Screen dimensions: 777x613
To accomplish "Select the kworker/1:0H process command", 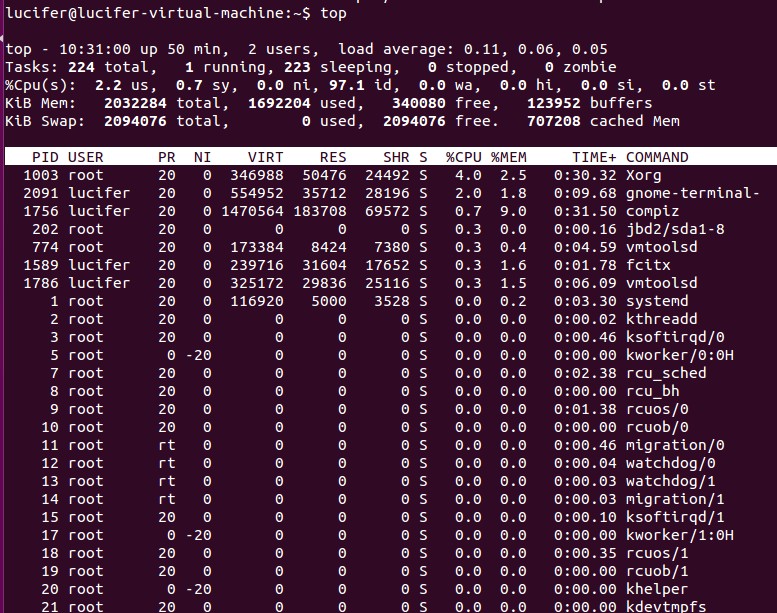I will coord(679,535).
